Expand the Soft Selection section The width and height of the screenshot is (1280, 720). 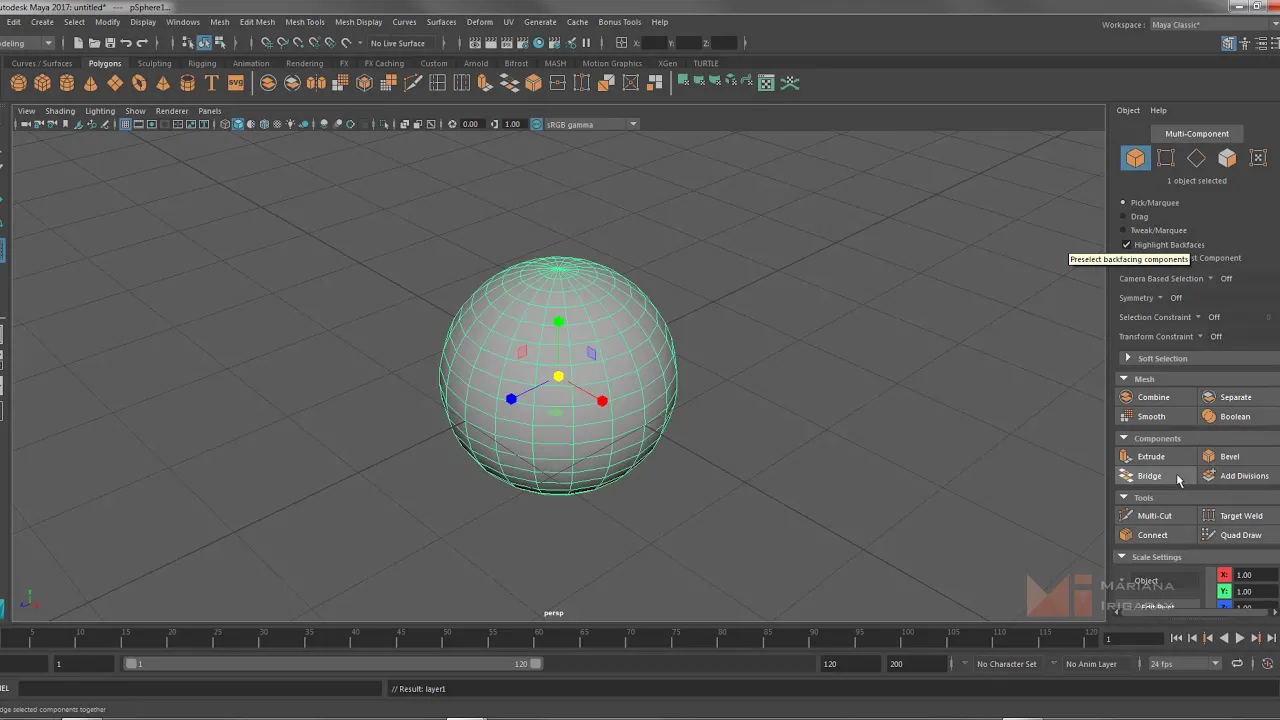pos(1128,358)
